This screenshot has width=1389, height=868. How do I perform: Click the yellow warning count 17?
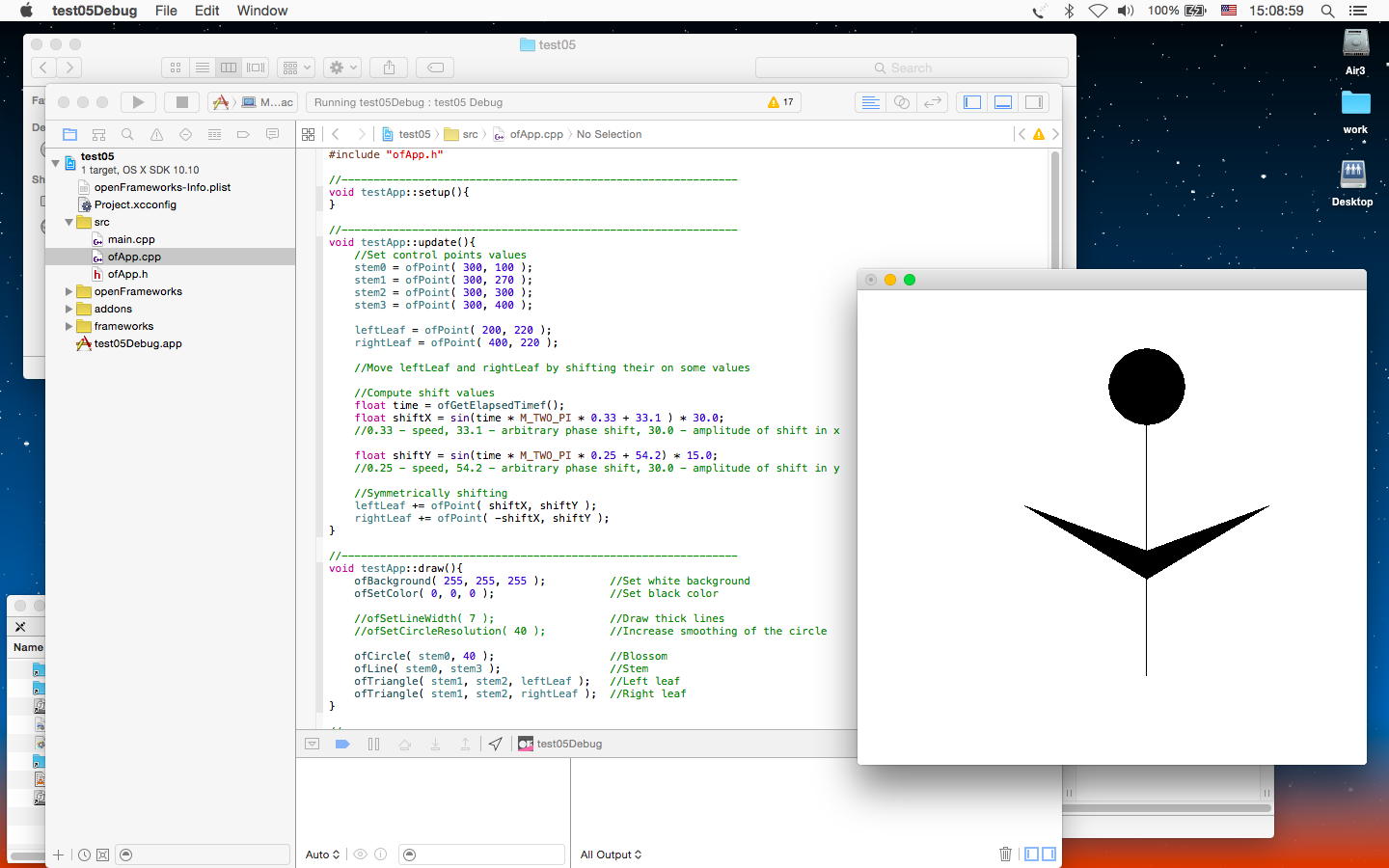[780, 102]
